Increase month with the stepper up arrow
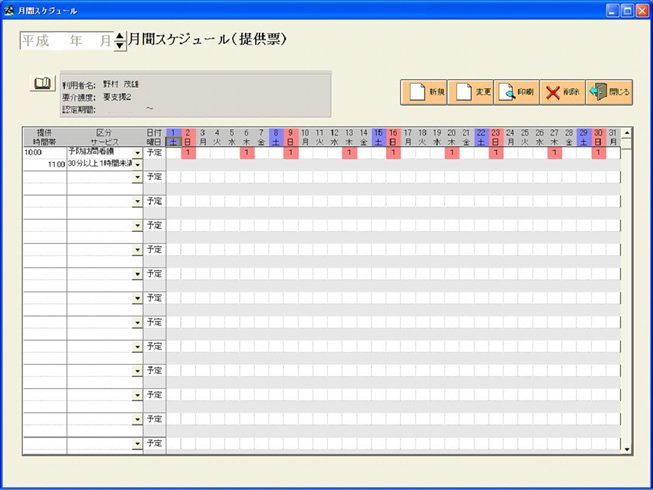 pyautogui.click(x=120, y=37)
